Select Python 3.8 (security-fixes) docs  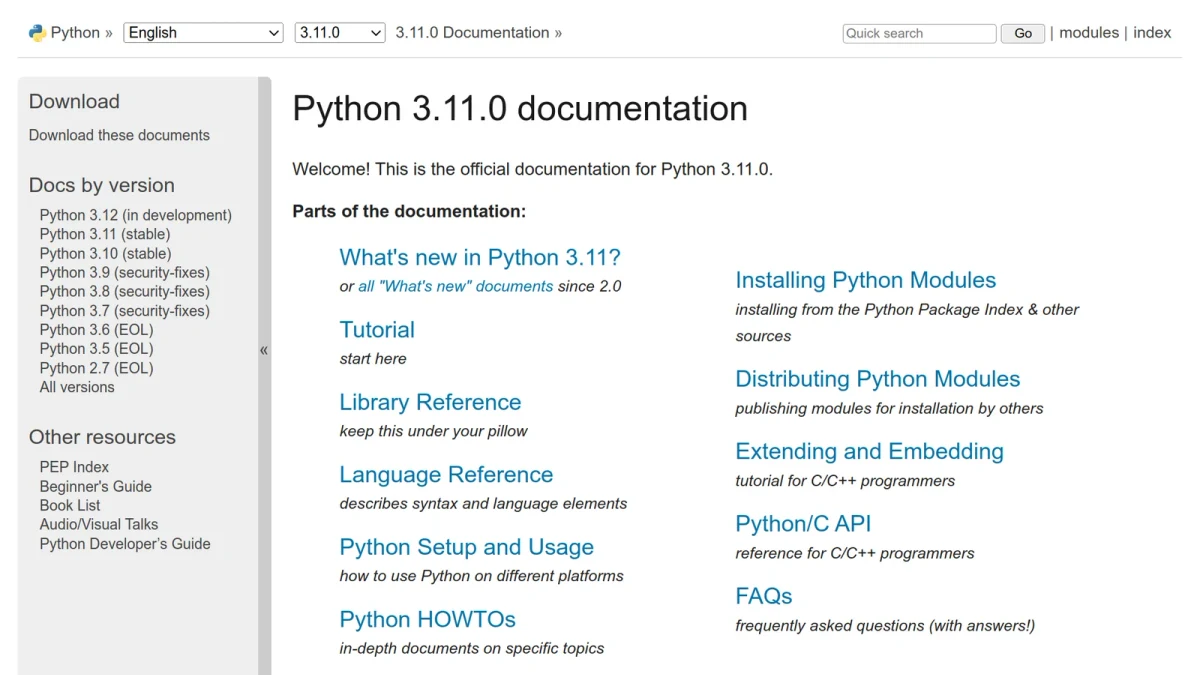[x=125, y=291]
